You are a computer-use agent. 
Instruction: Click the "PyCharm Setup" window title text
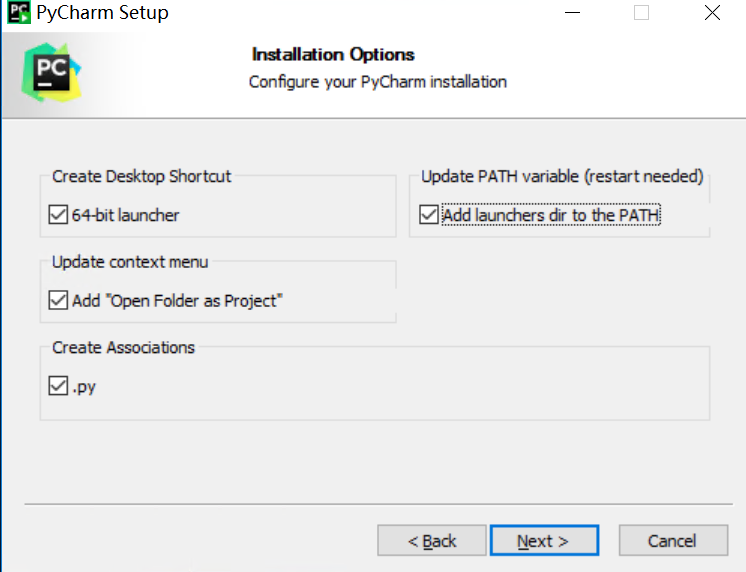coord(102,13)
